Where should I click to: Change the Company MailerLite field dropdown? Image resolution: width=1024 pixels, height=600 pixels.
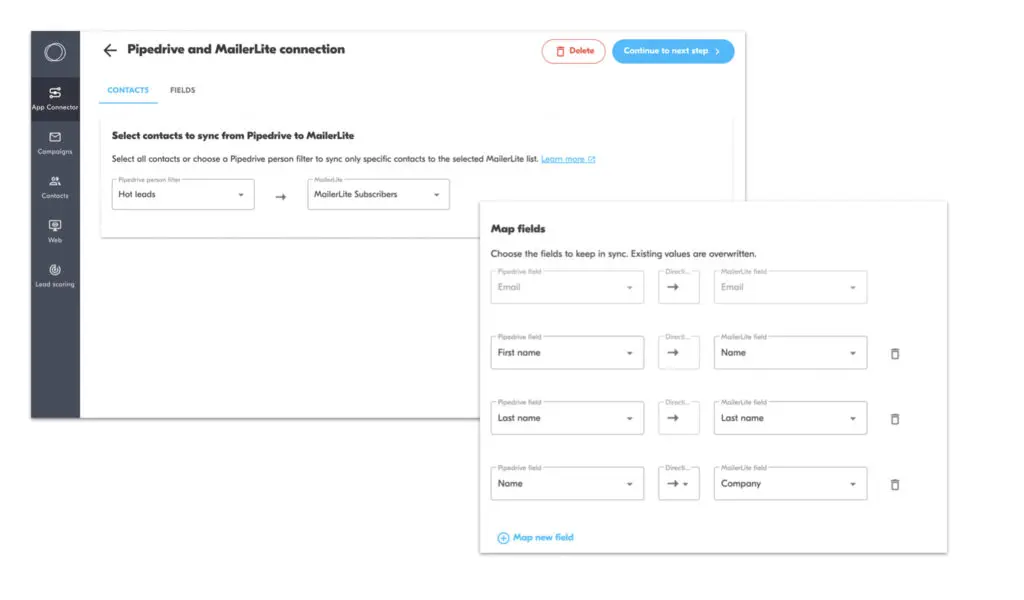pyautogui.click(x=789, y=484)
